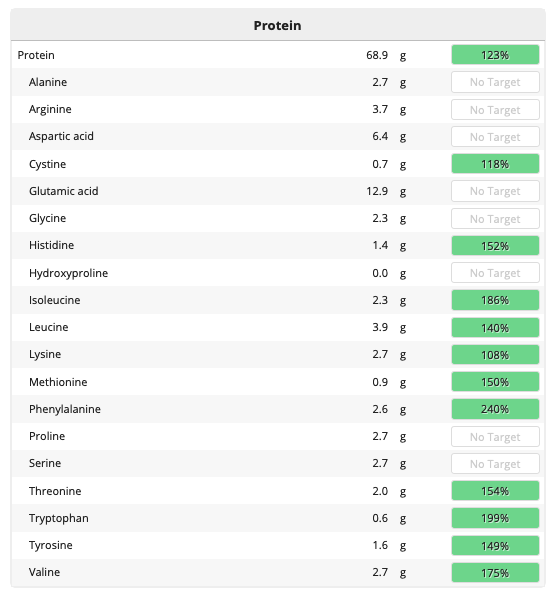The image size is (556, 597).
Task: Open the Glutamic acid No Target box
Action: tap(495, 191)
